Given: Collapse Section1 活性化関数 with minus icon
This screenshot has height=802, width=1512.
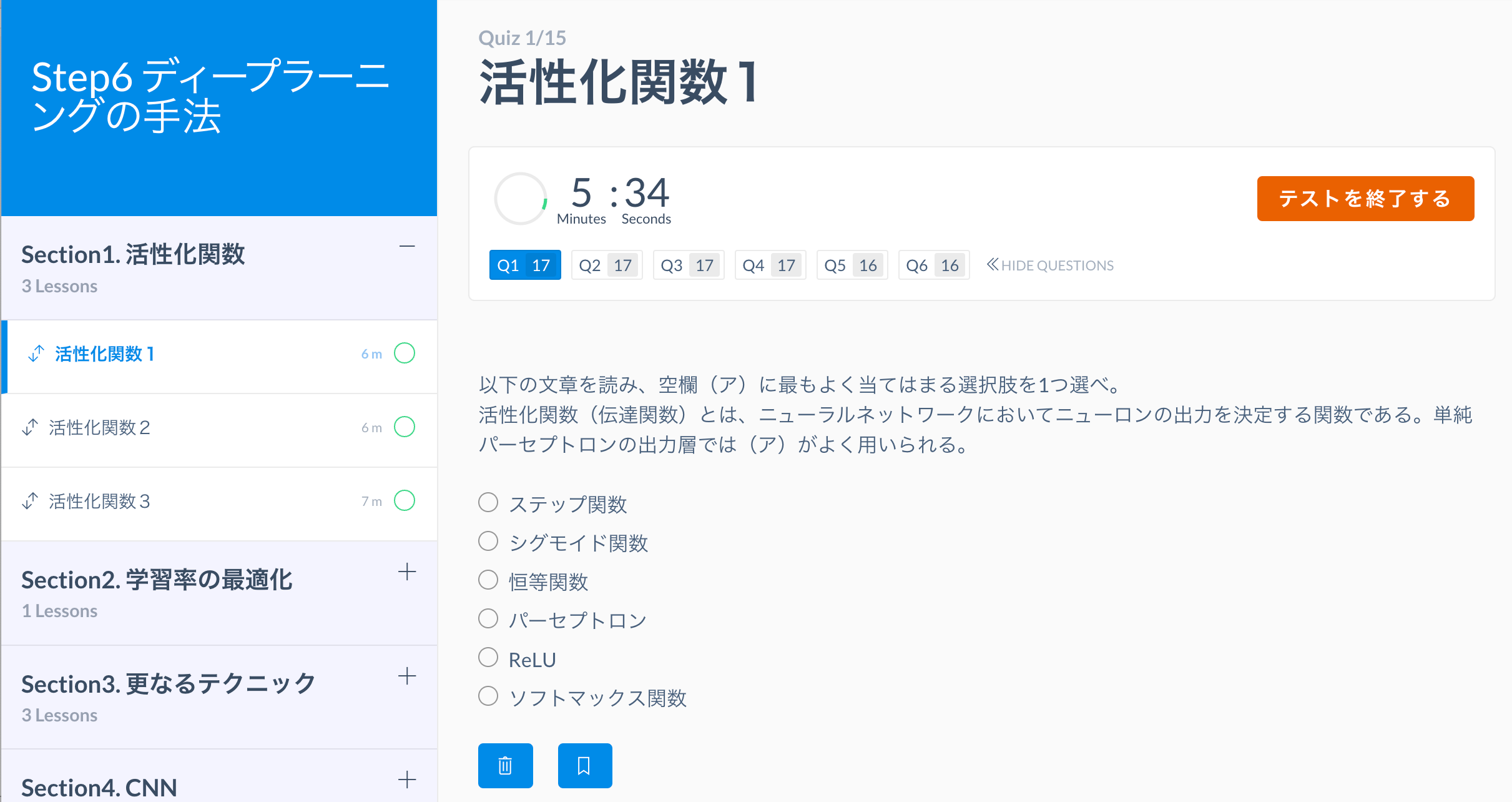Looking at the screenshot, I should point(407,246).
